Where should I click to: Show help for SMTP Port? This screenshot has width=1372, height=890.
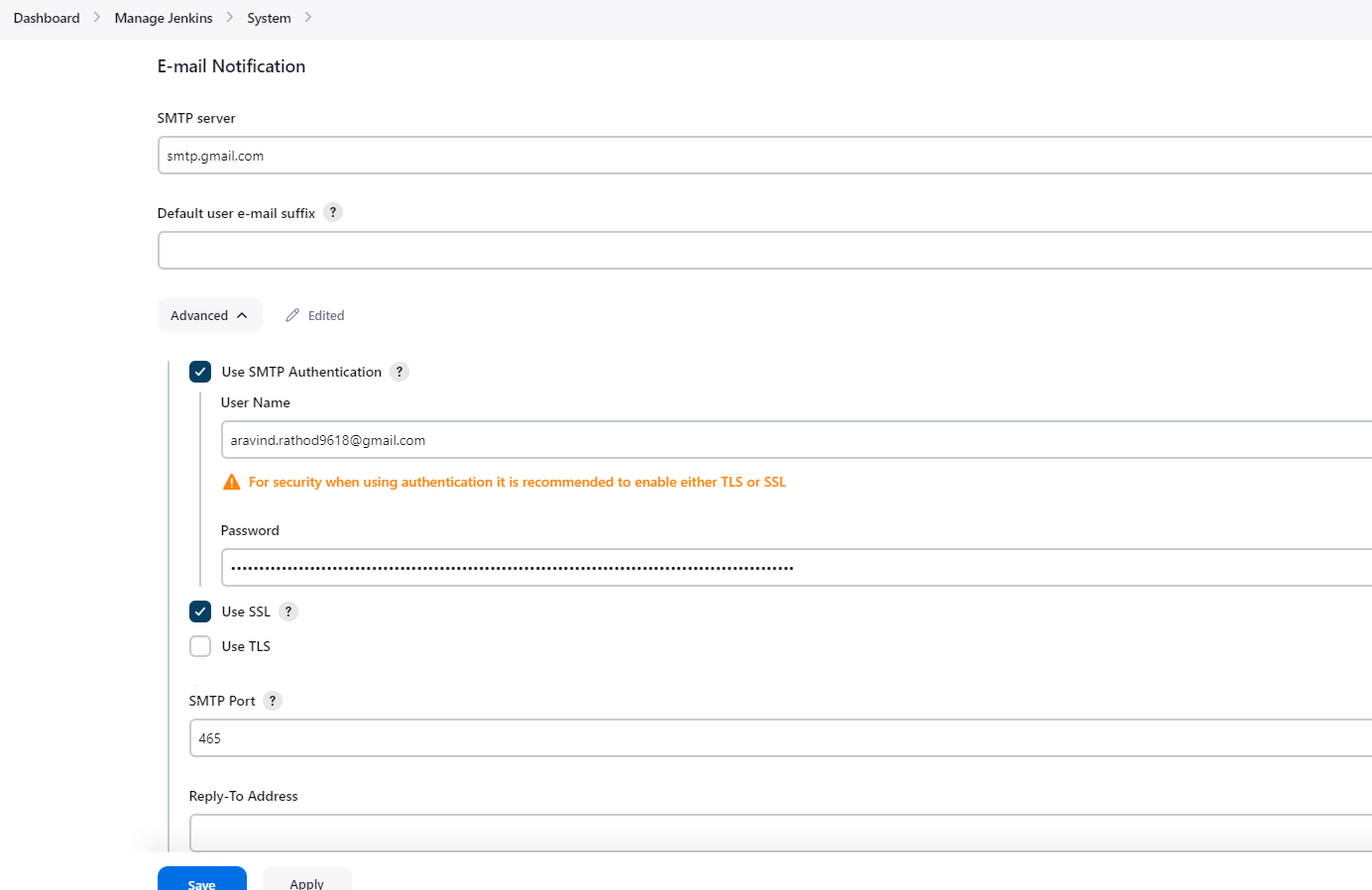tap(273, 701)
